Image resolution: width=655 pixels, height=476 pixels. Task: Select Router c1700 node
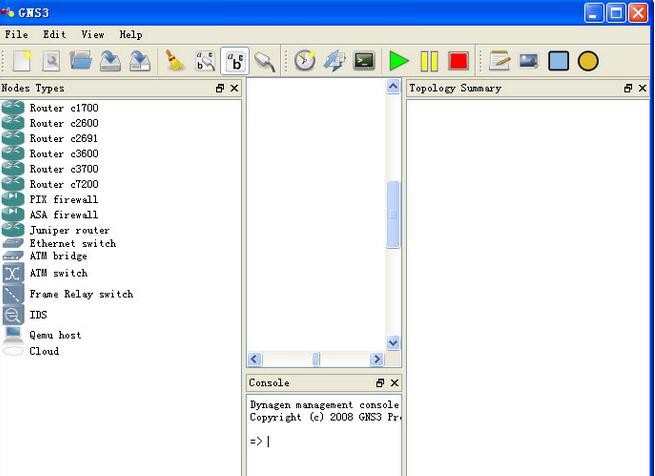pos(64,108)
